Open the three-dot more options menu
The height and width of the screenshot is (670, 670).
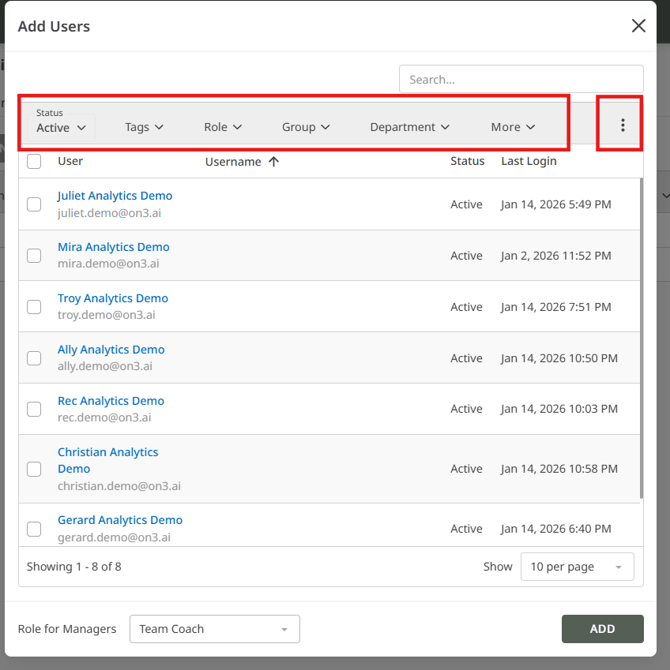point(622,126)
